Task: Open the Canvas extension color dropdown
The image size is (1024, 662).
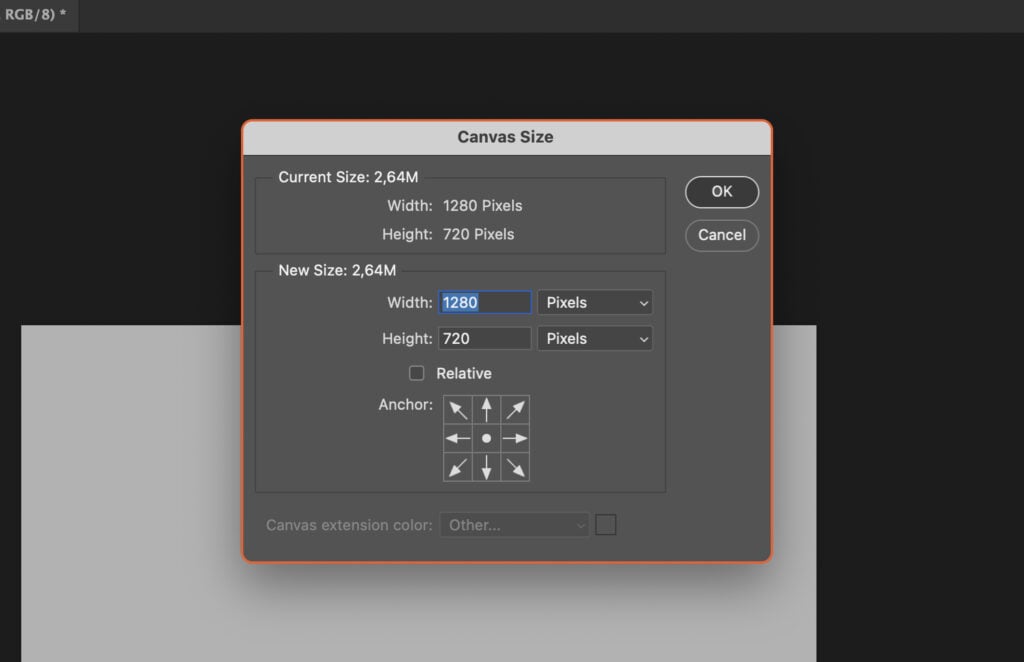Action: click(x=514, y=524)
